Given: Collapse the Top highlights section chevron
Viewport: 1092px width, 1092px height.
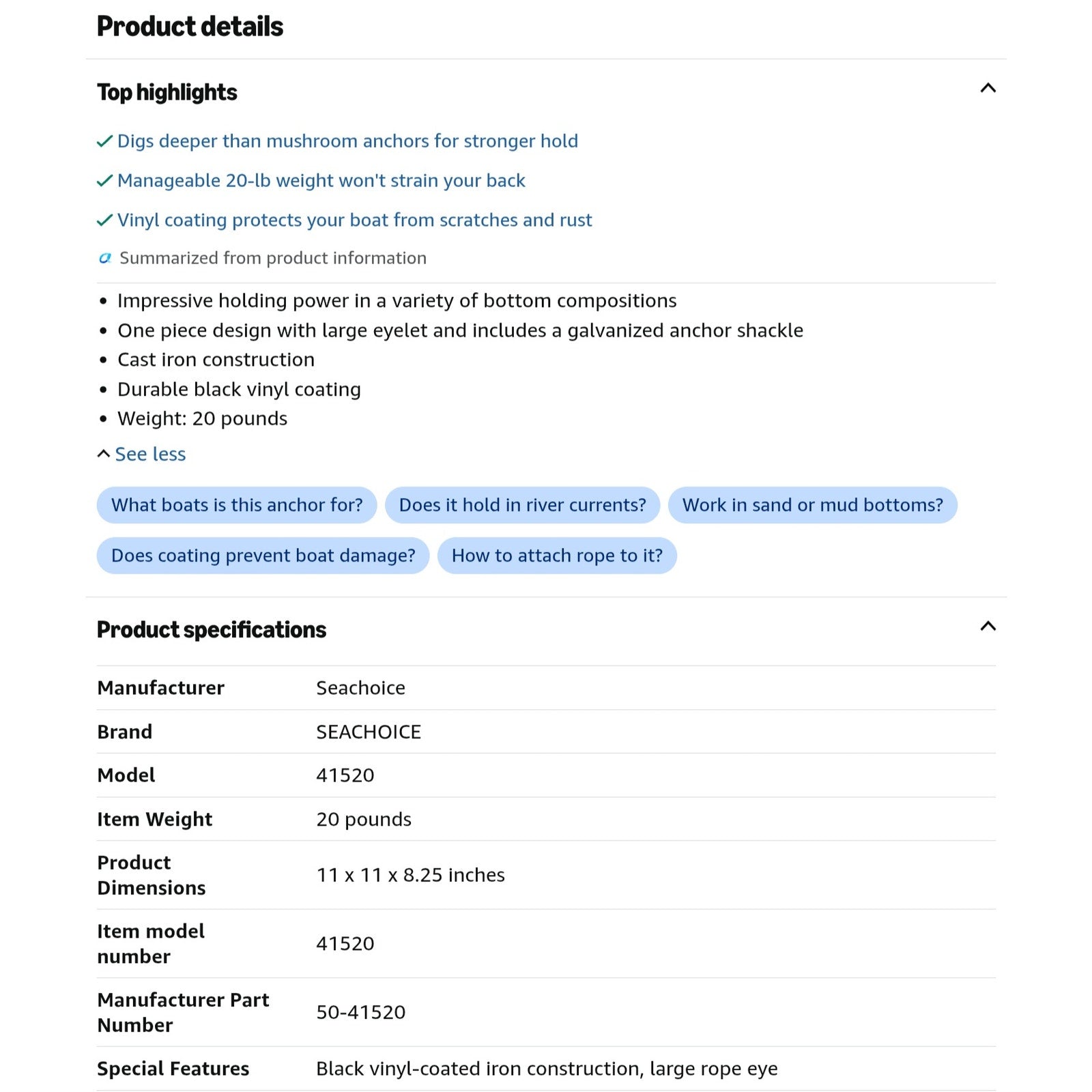Looking at the screenshot, I should [988, 88].
